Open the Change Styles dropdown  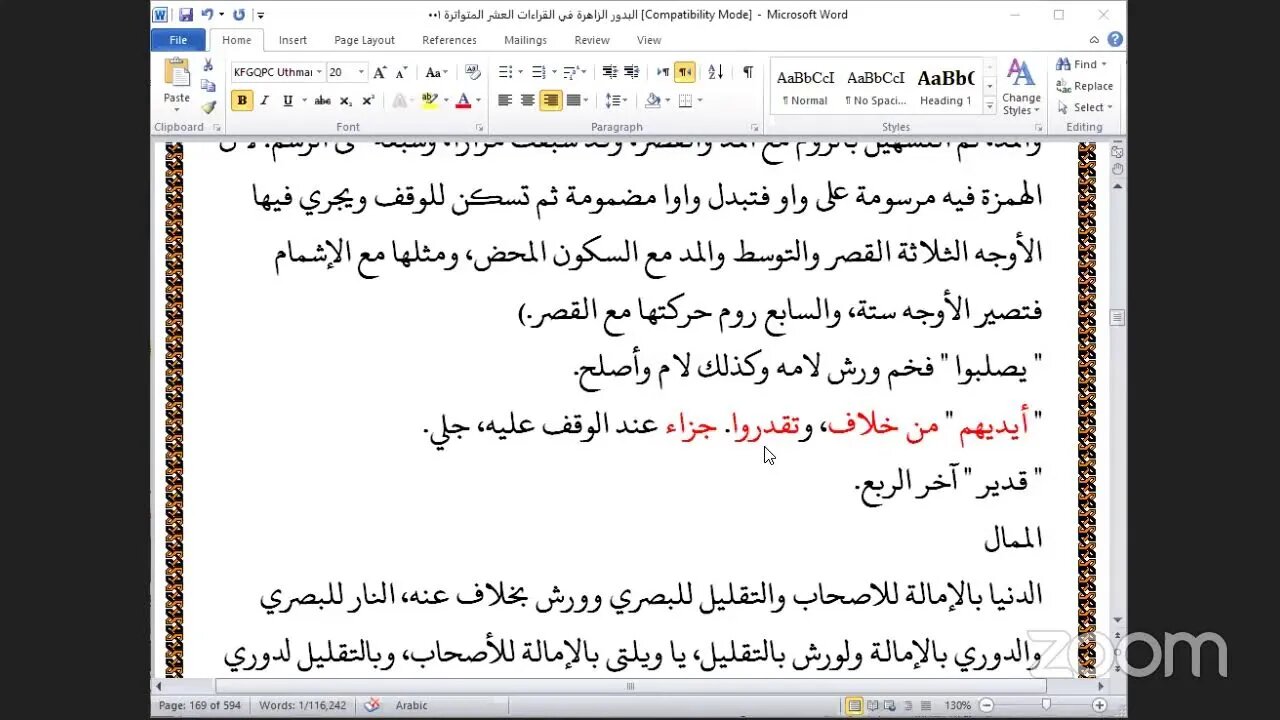(1021, 87)
